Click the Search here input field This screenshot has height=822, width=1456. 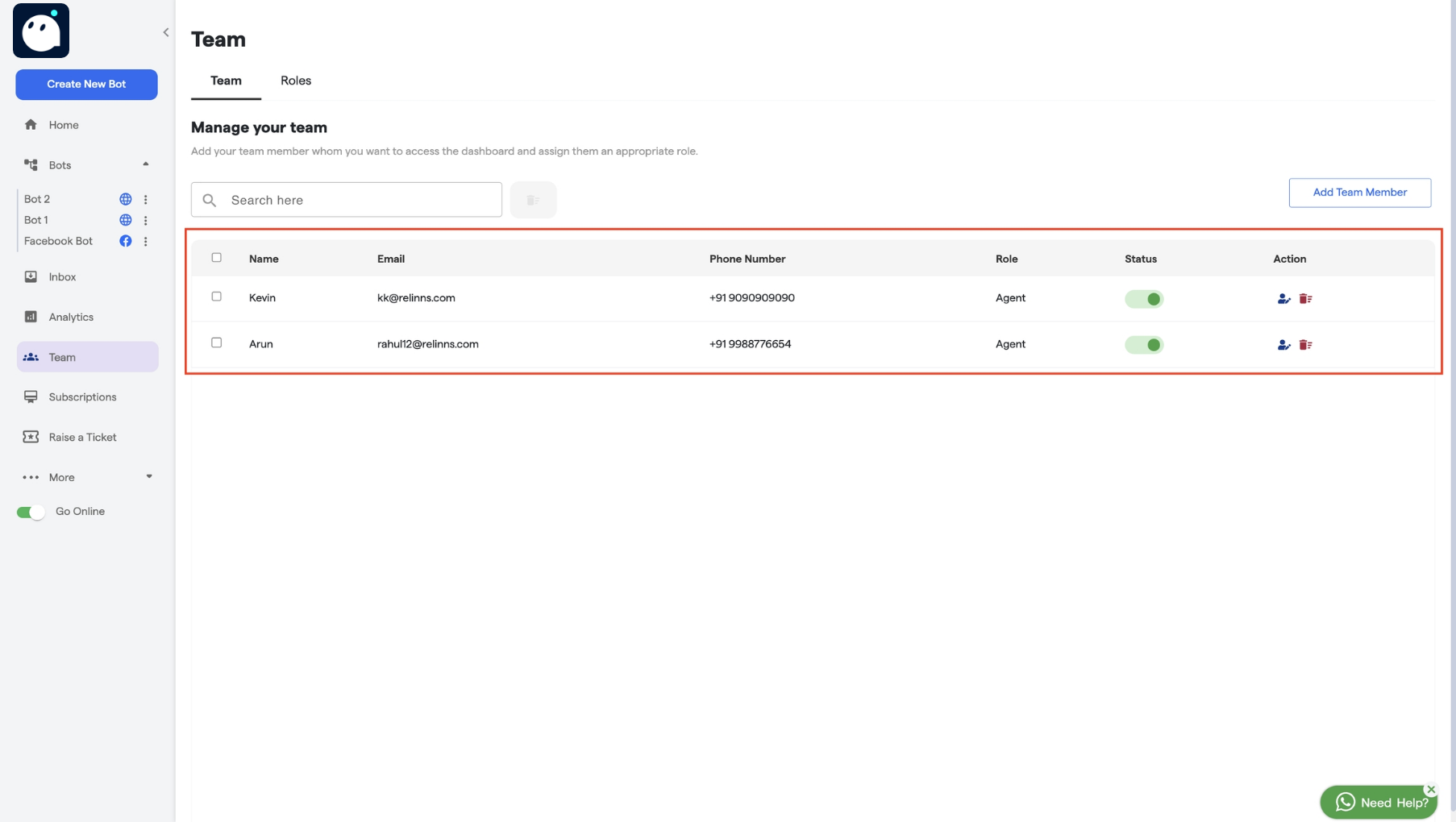coord(347,200)
